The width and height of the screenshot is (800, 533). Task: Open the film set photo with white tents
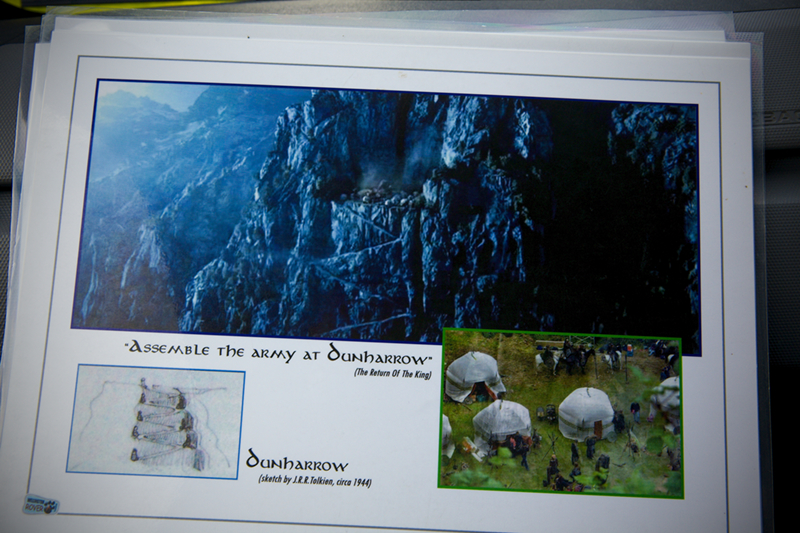[x=560, y=412]
